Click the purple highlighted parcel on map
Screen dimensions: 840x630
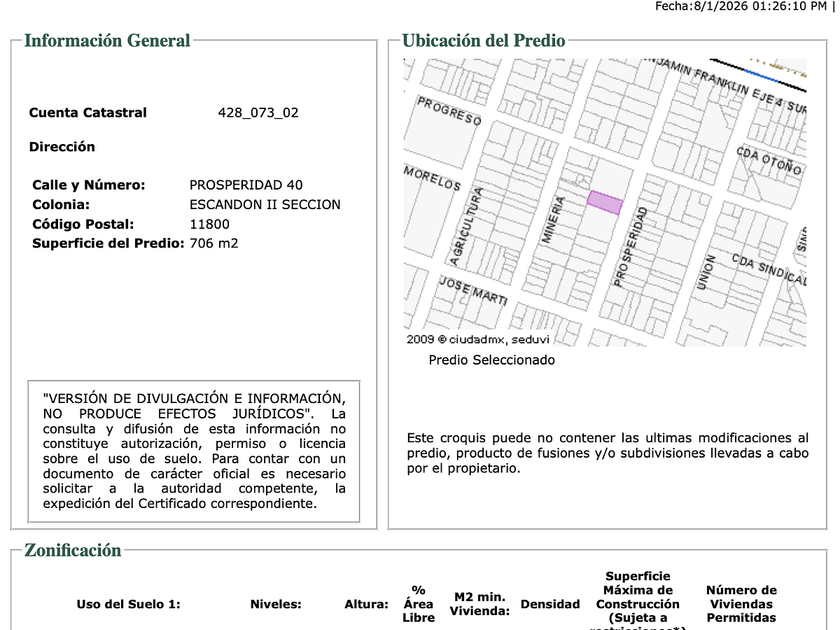605,202
